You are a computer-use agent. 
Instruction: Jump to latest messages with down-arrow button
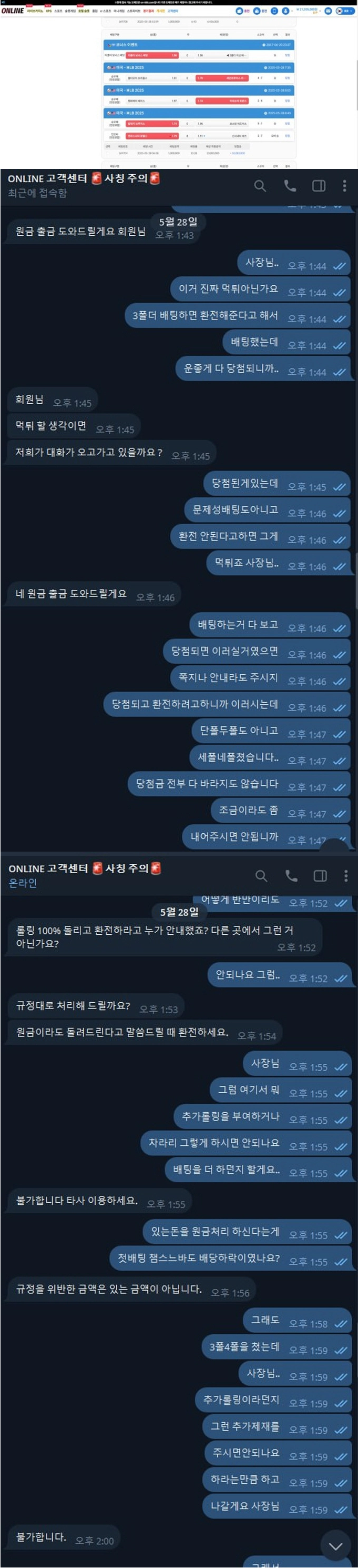click(x=335, y=1546)
